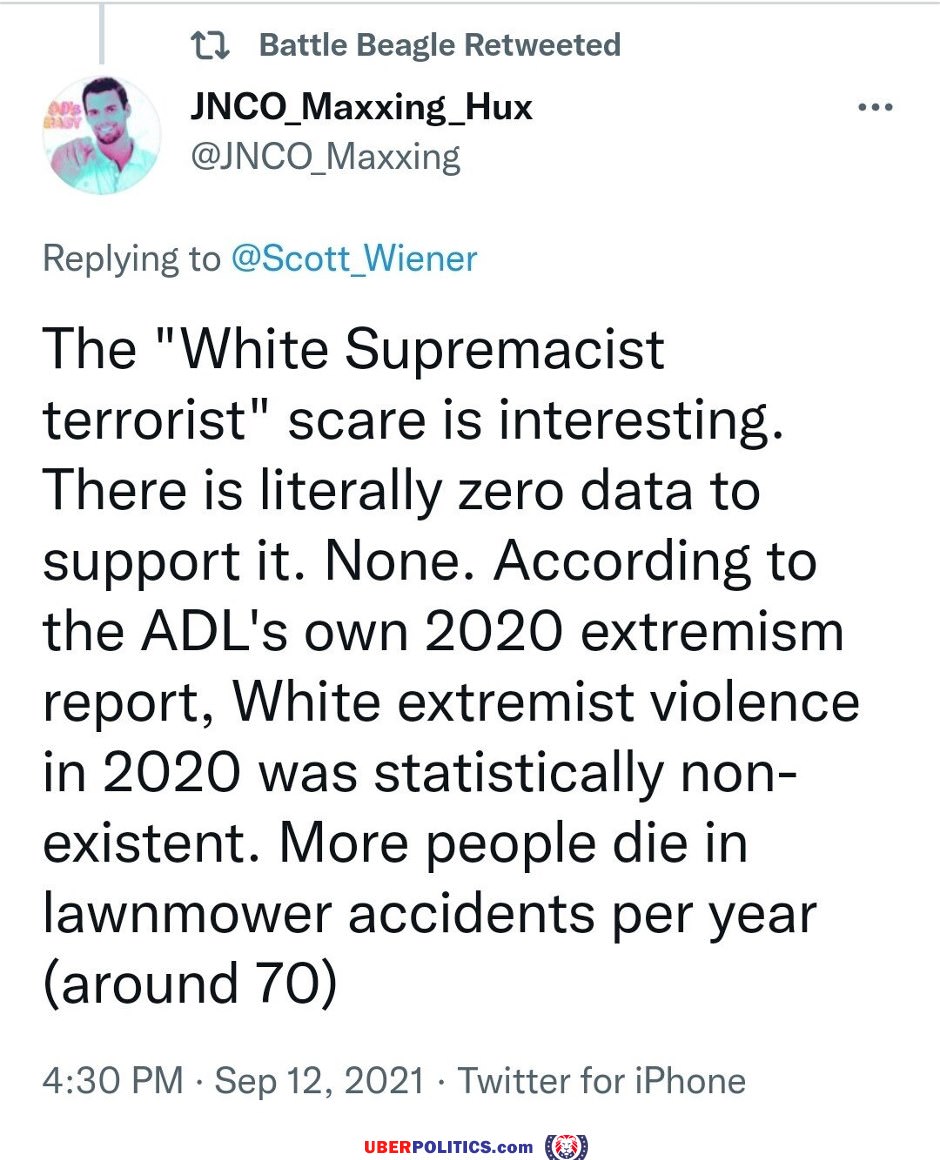The height and width of the screenshot is (1160, 940).
Task: Open JNCO_Maxxing_Hux's profile avatar
Action: pyautogui.click(x=102, y=135)
